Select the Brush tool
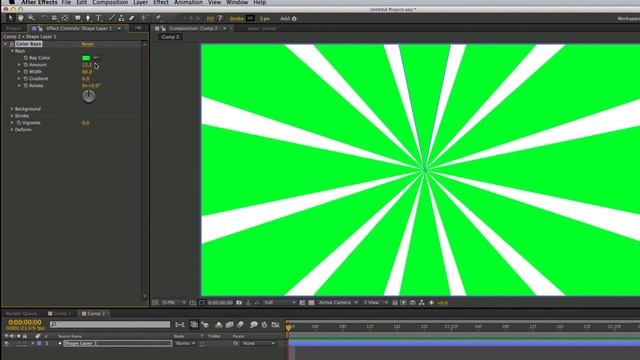This screenshot has width=640, height=360. pos(111,18)
